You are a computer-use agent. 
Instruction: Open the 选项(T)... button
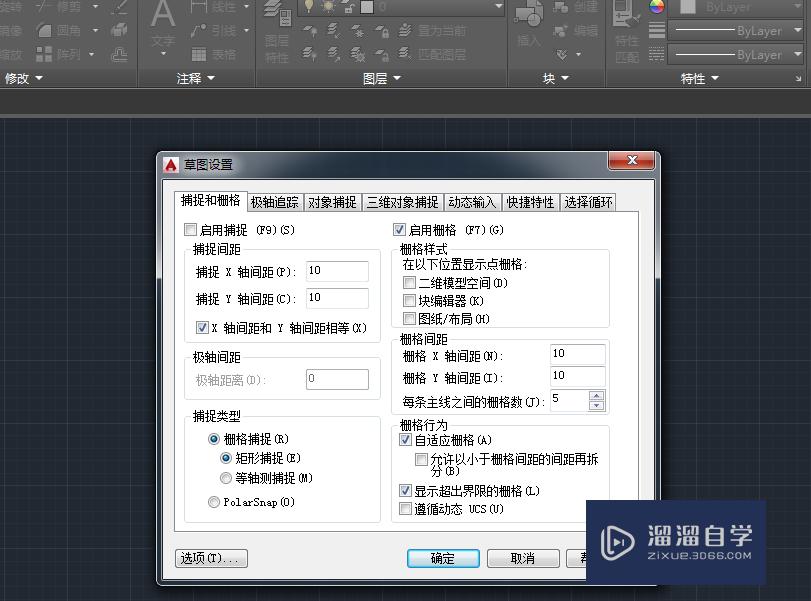[211, 558]
